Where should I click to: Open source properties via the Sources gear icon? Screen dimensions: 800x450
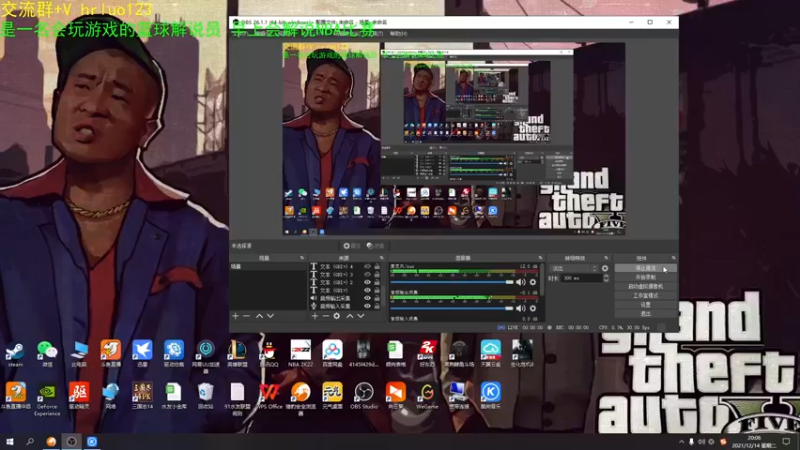coord(337,316)
